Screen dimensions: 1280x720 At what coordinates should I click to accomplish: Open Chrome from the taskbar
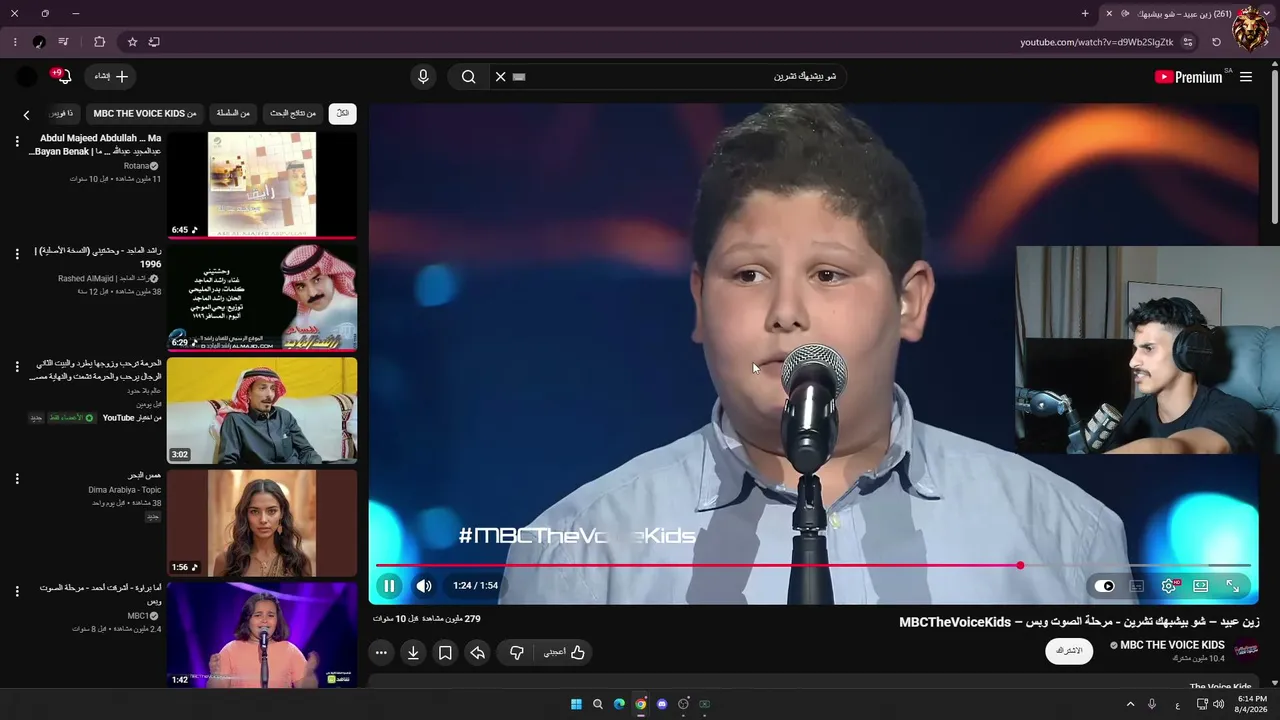click(x=640, y=704)
